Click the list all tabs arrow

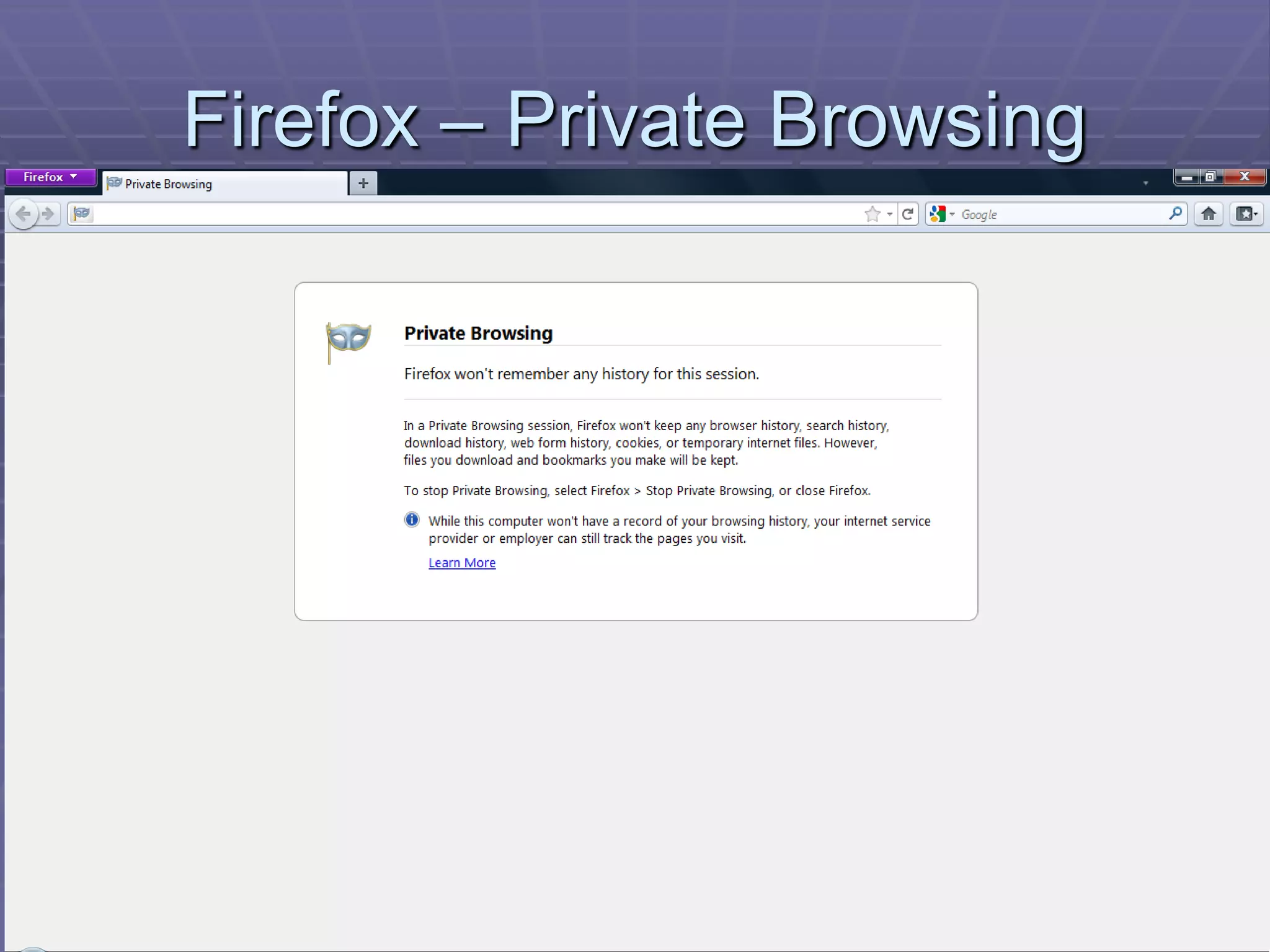[1145, 183]
